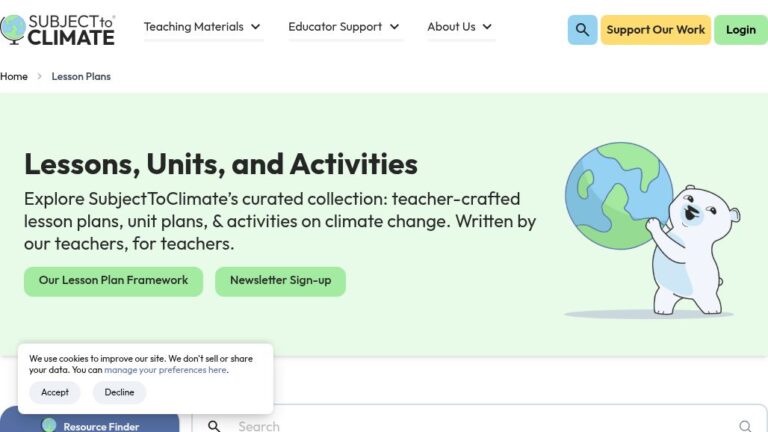Decline the cookies

(x=120, y=392)
